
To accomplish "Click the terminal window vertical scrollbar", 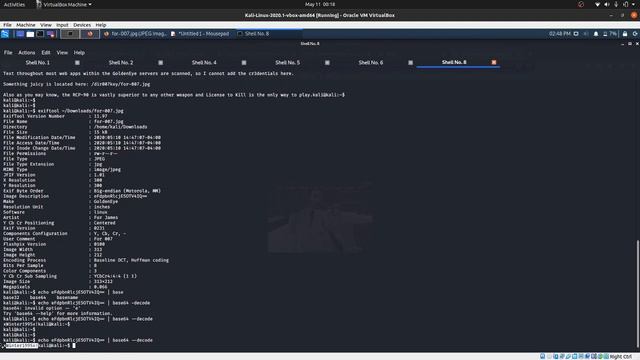I will coord(637,293).
